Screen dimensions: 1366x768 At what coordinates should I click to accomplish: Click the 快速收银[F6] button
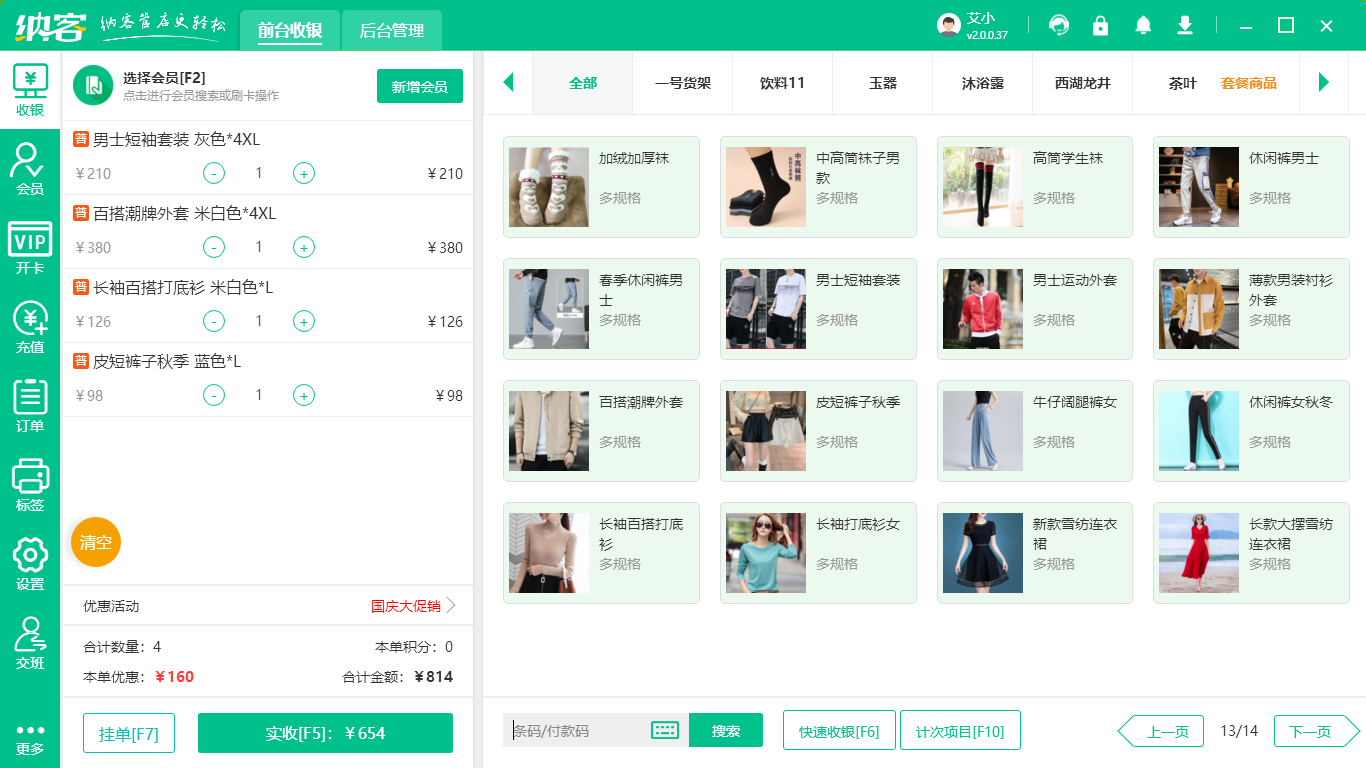pyautogui.click(x=839, y=731)
